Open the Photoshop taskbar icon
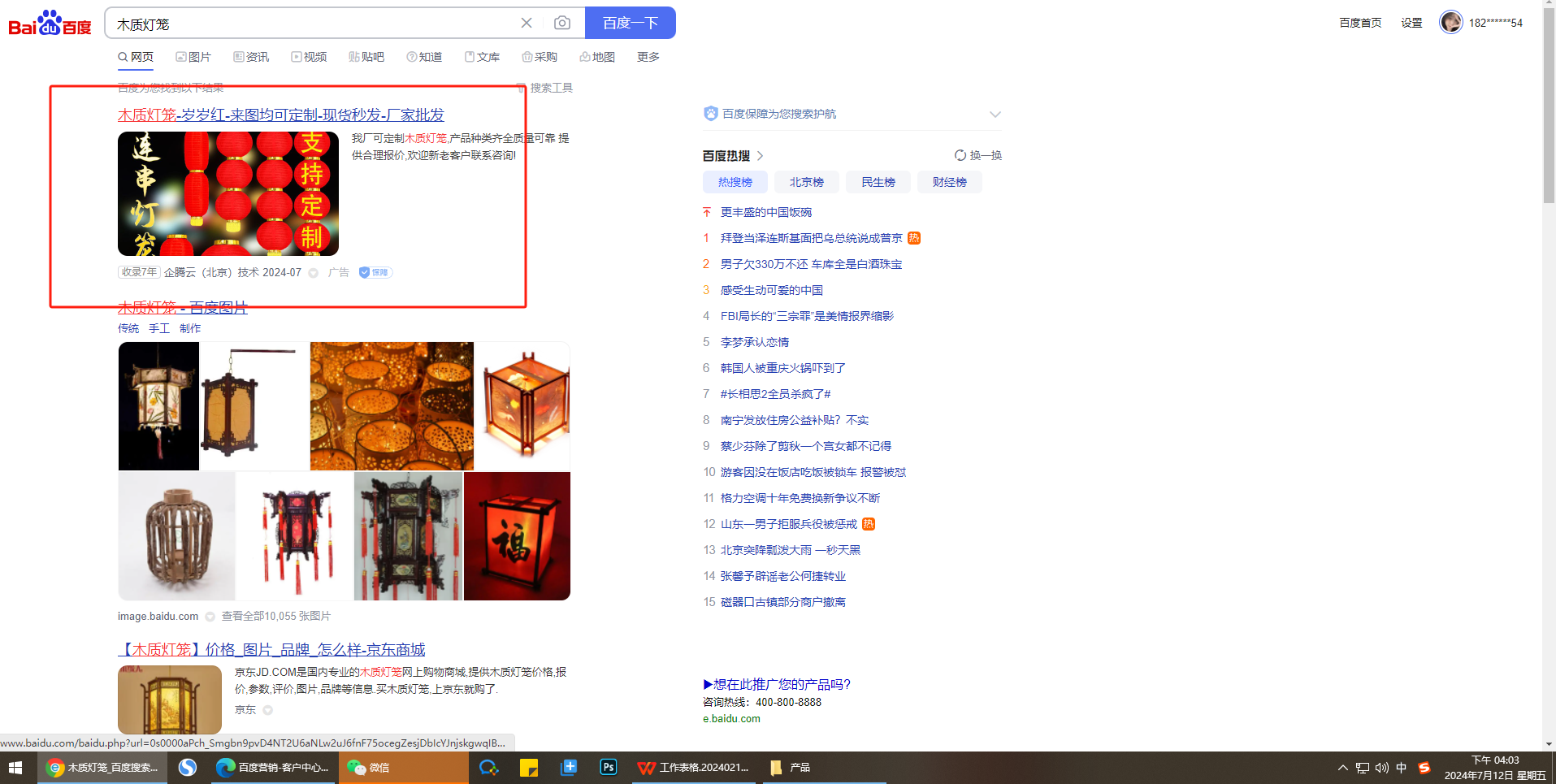1556x784 pixels. coord(608,768)
